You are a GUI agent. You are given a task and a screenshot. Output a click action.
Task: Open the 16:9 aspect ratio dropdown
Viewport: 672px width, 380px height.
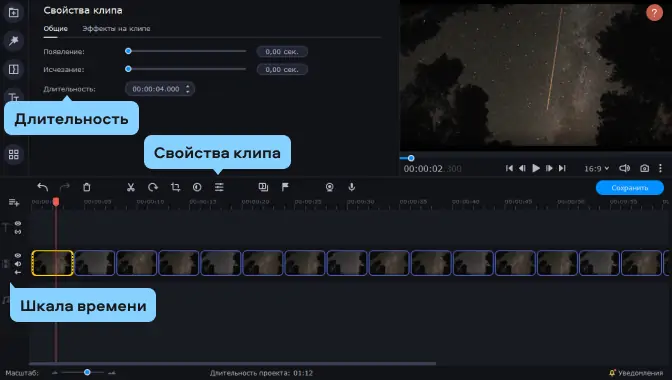pyautogui.click(x=597, y=168)
